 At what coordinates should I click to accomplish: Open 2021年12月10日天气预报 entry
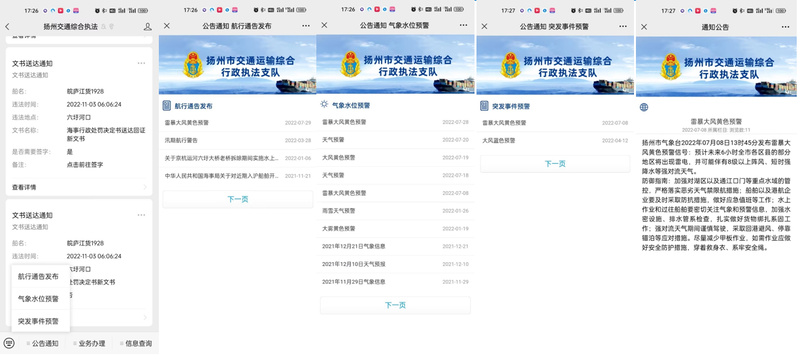pos(395,264)
